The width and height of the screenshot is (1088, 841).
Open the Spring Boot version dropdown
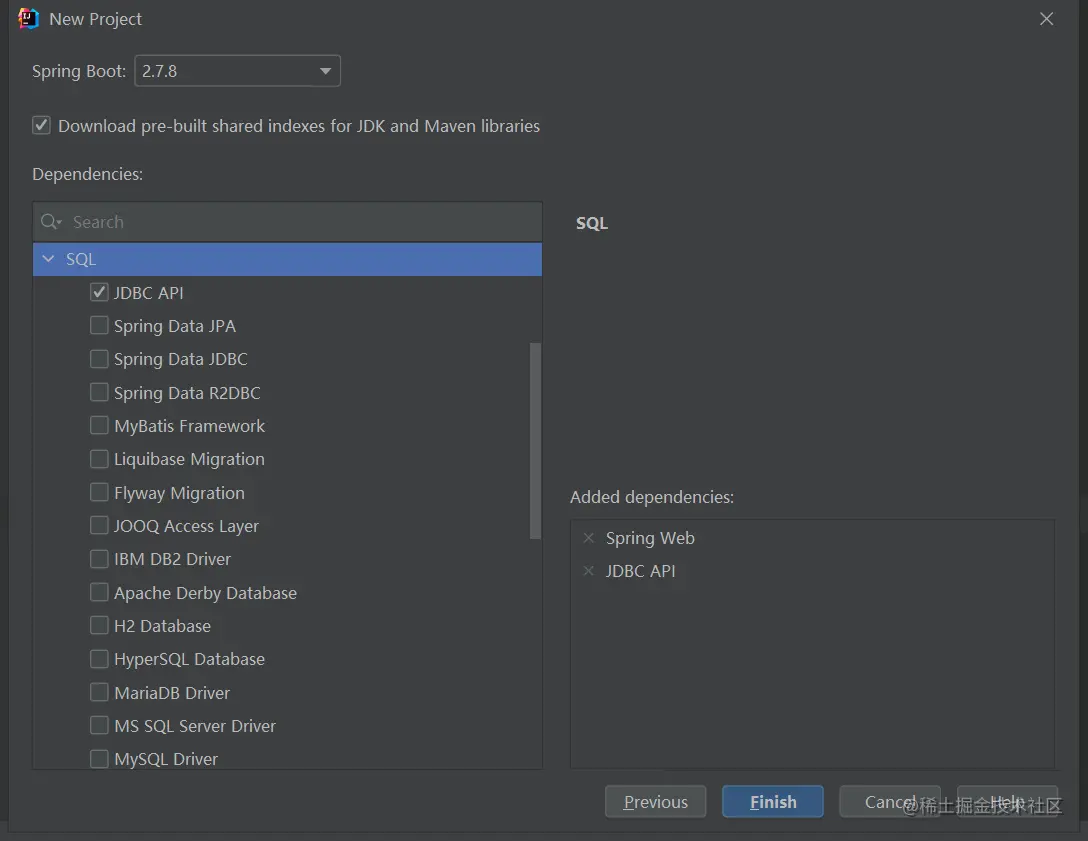point(325,70)
